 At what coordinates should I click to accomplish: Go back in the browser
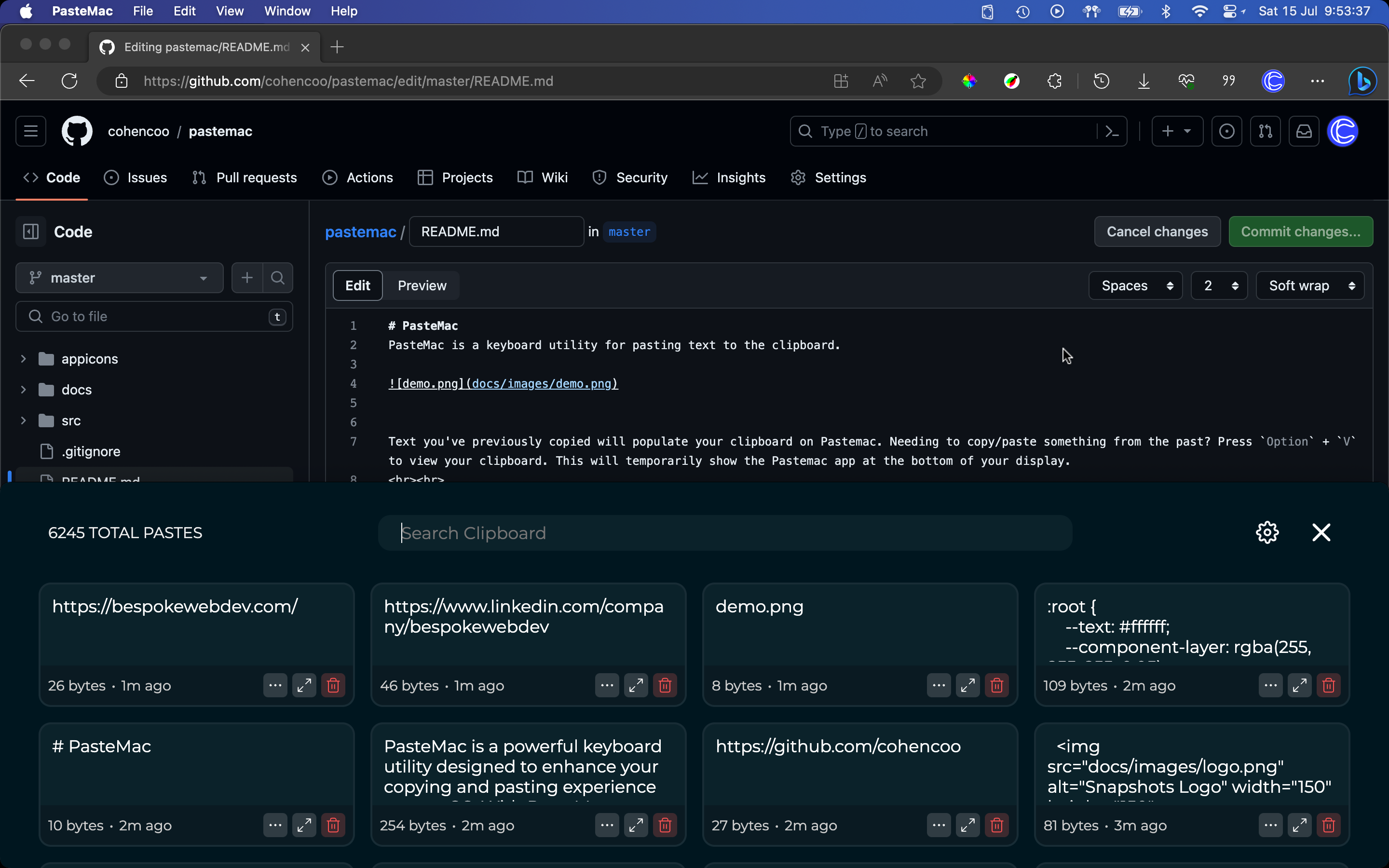27,81
